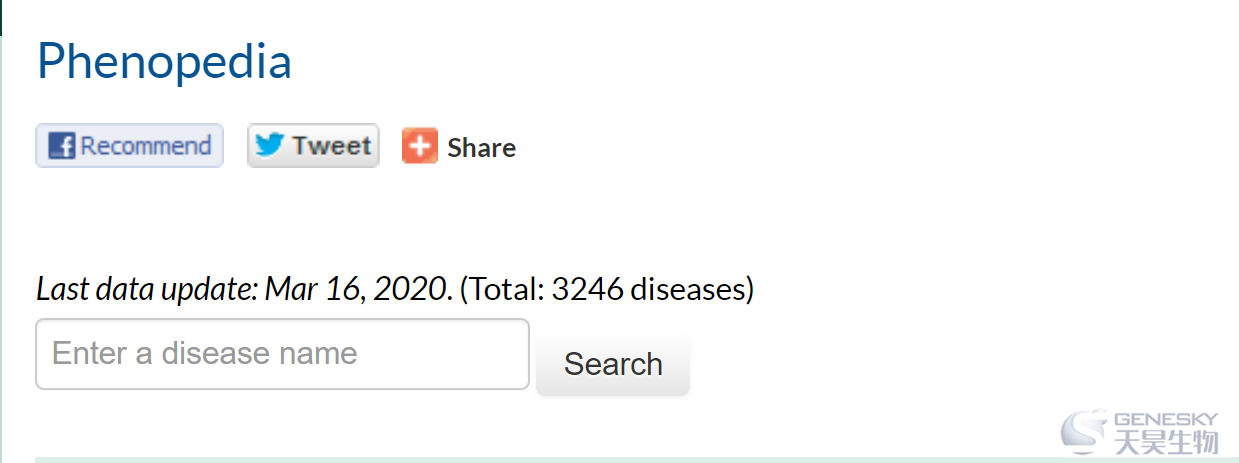
Task: Focus the "Enter a disease name" field
Action: coord(282,354)
